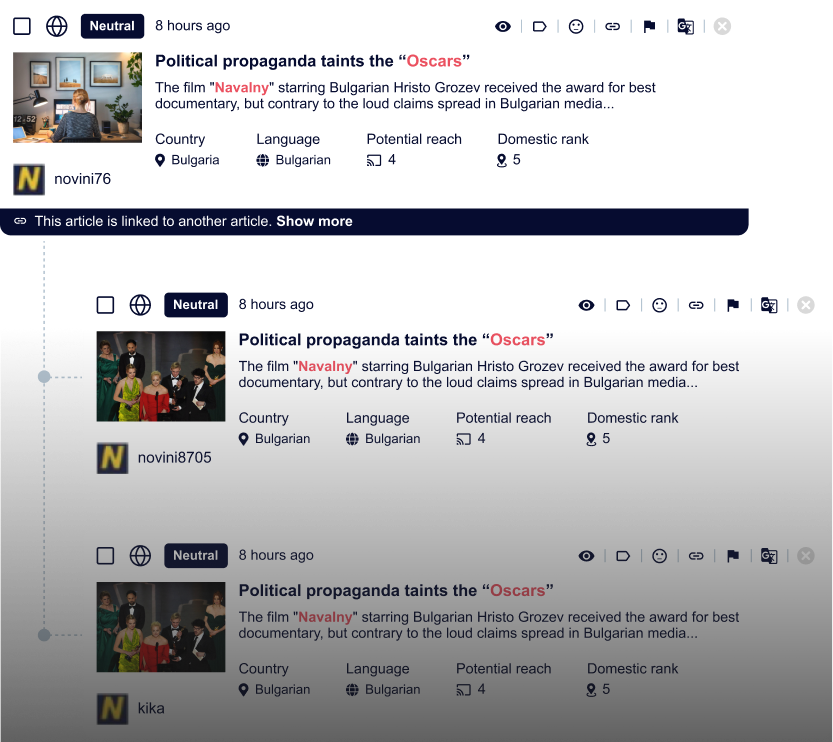This screenshot has width=833, height=742.
Task: Open the desk workspace thumbnail of novini76 article
Action: pos(78,97)
